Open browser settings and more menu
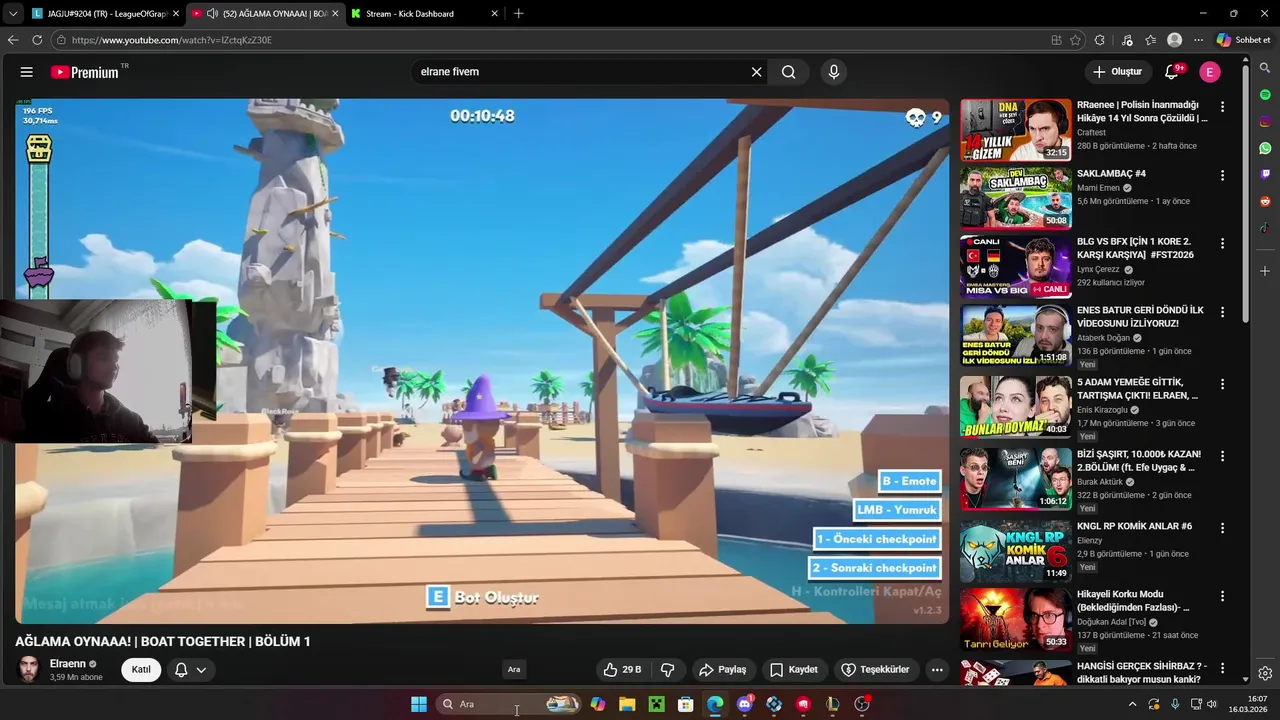Viewport: 1280px width, 720px height. [1198, 40]
